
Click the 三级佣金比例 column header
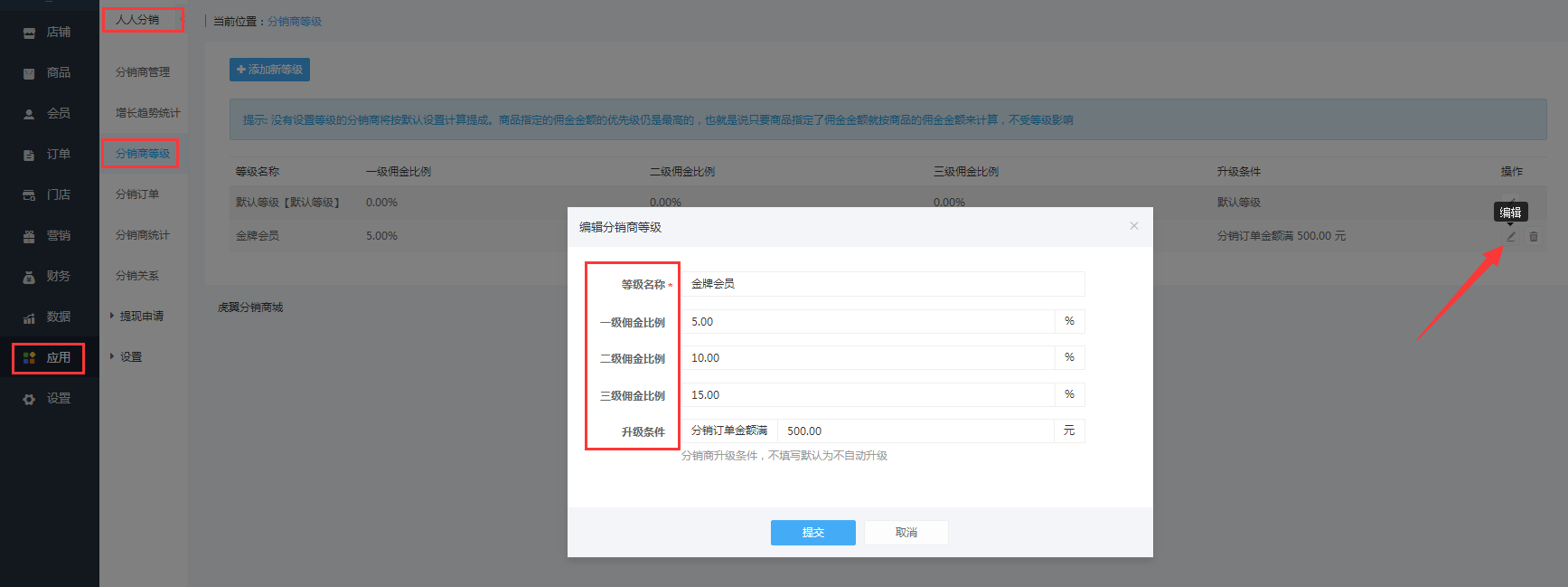(966, 171)
